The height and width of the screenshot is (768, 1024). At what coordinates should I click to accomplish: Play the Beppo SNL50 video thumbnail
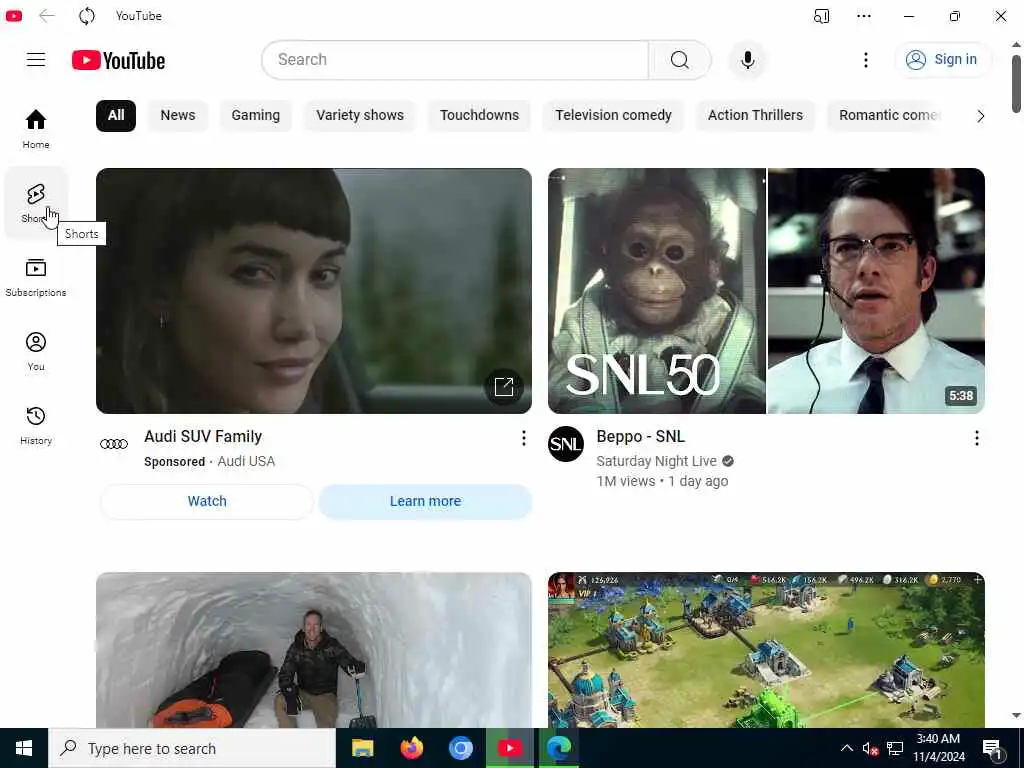point(766,291)
